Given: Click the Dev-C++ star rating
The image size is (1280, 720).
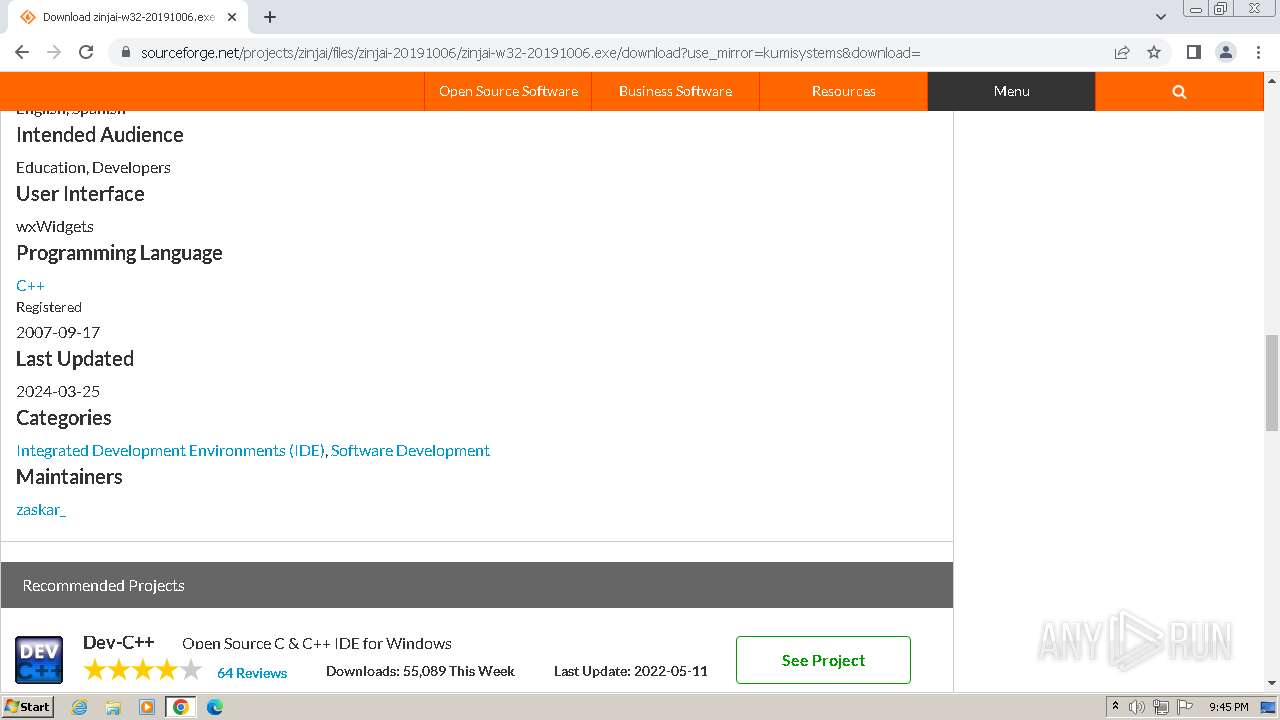Looking at the screenshot, I should pyautogui.click(x=143, y=670).
